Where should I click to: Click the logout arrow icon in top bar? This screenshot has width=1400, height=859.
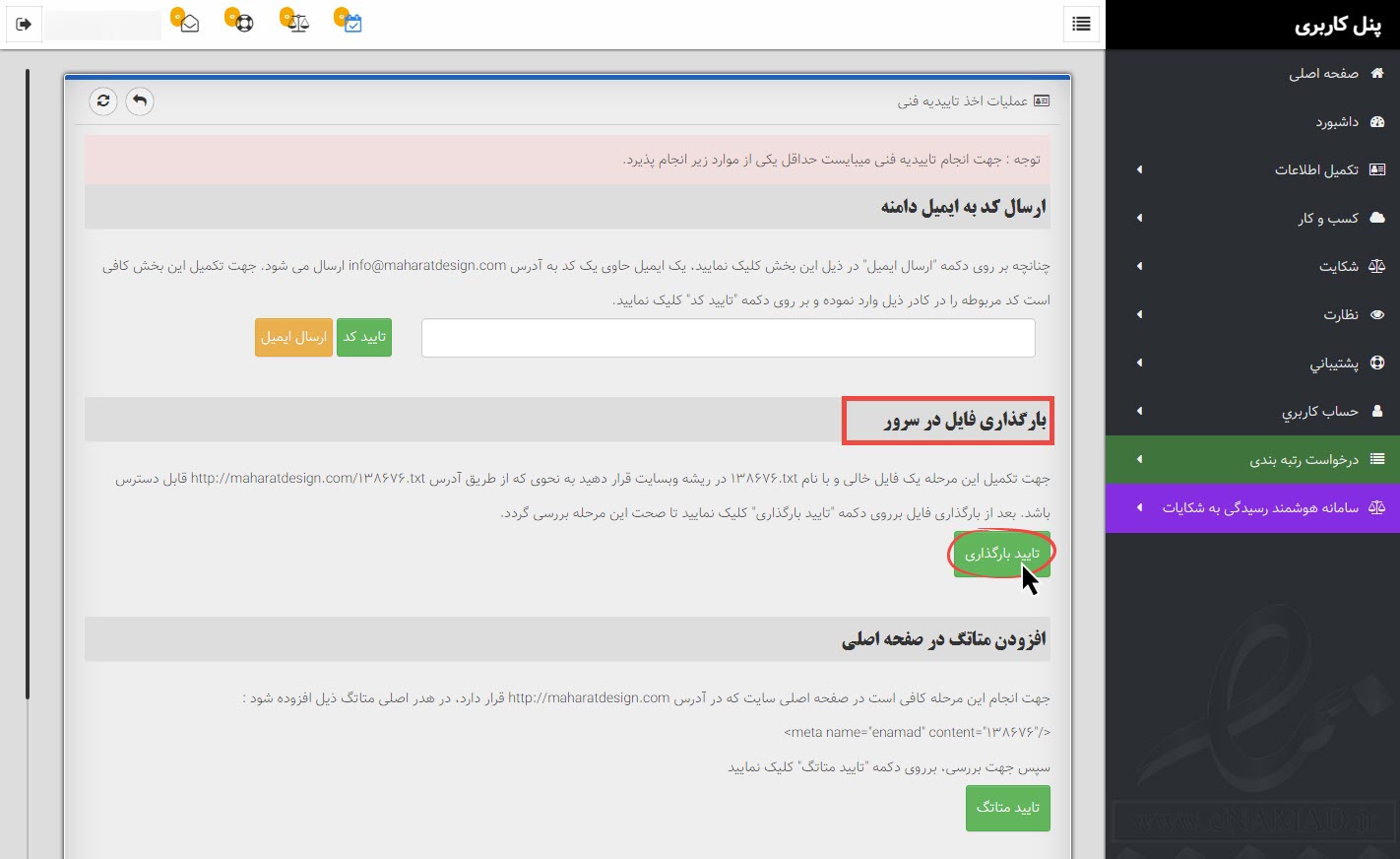(24, 25)
